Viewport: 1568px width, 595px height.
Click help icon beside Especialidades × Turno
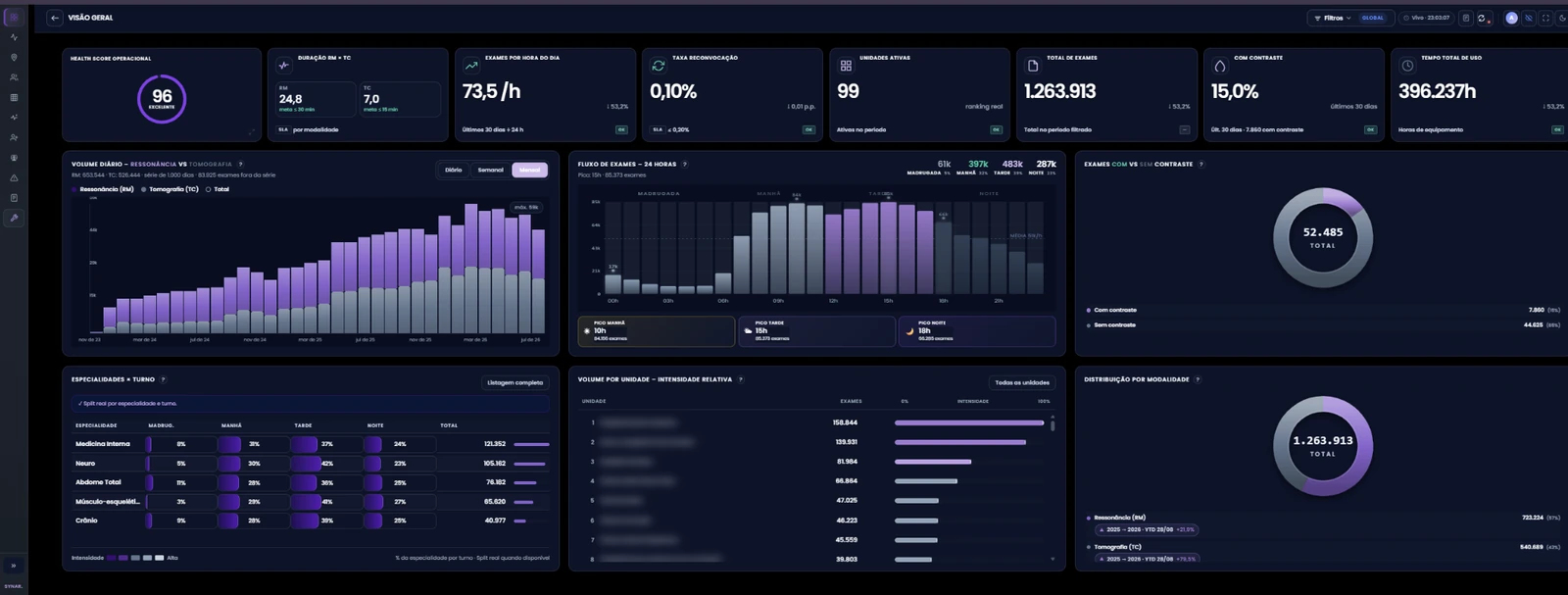pyautogui.click(x=163, y=379)
